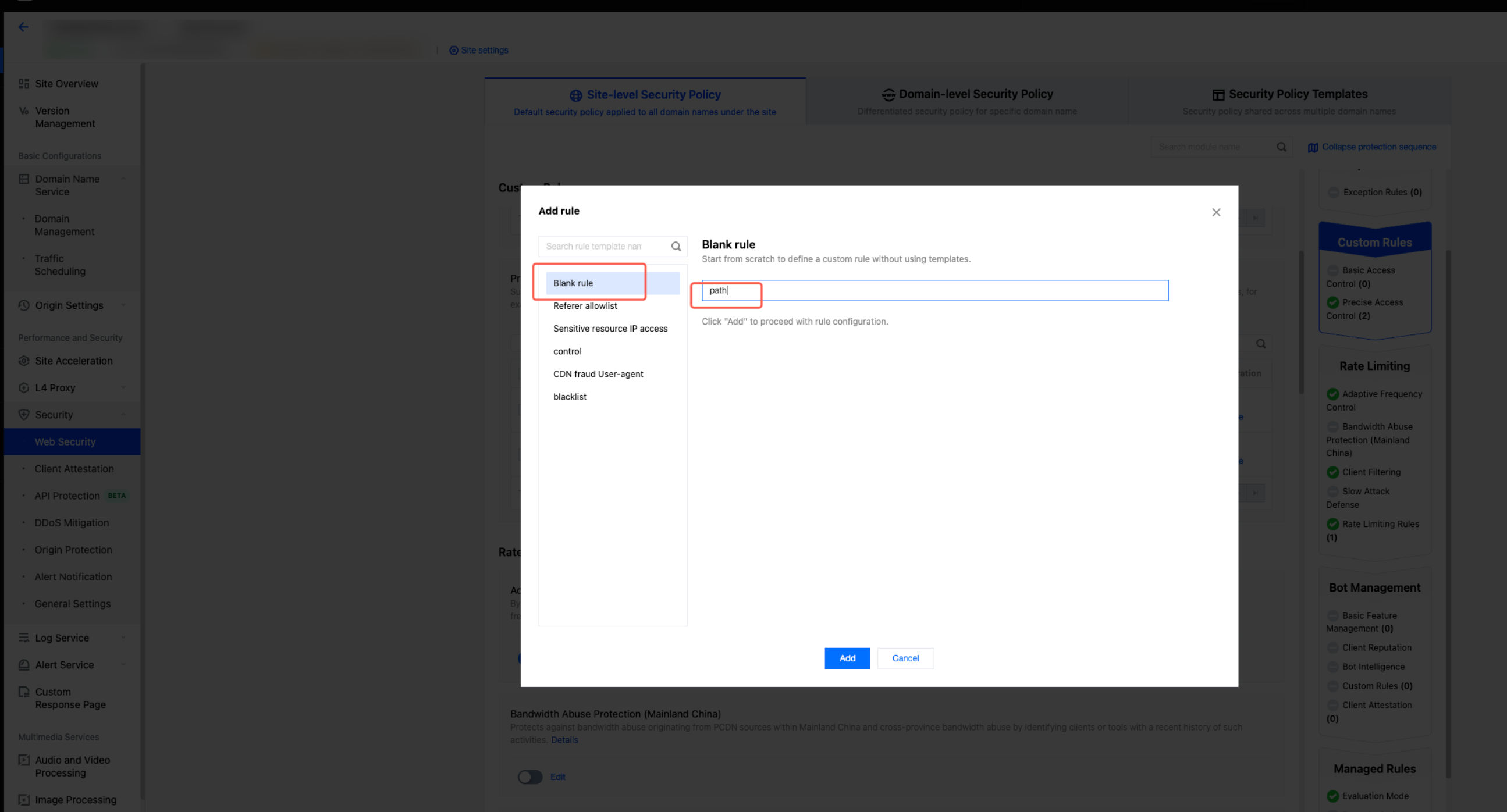The width and height of the screenshot is (1507, 812).
Task: Click the back arrow icon at top left
Action: [x=23, y=27]
